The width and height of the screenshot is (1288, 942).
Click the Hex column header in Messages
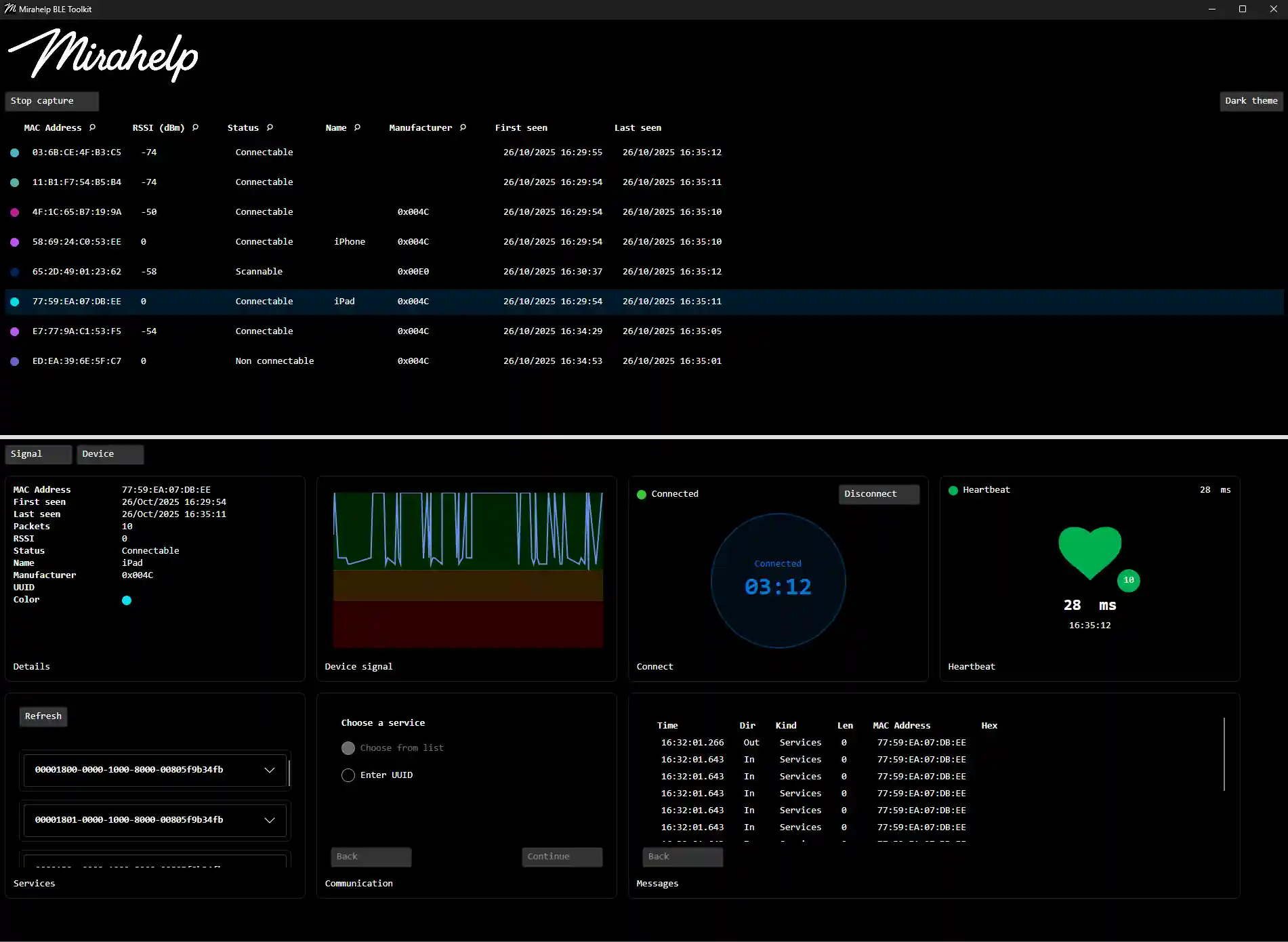click(989, 726)
